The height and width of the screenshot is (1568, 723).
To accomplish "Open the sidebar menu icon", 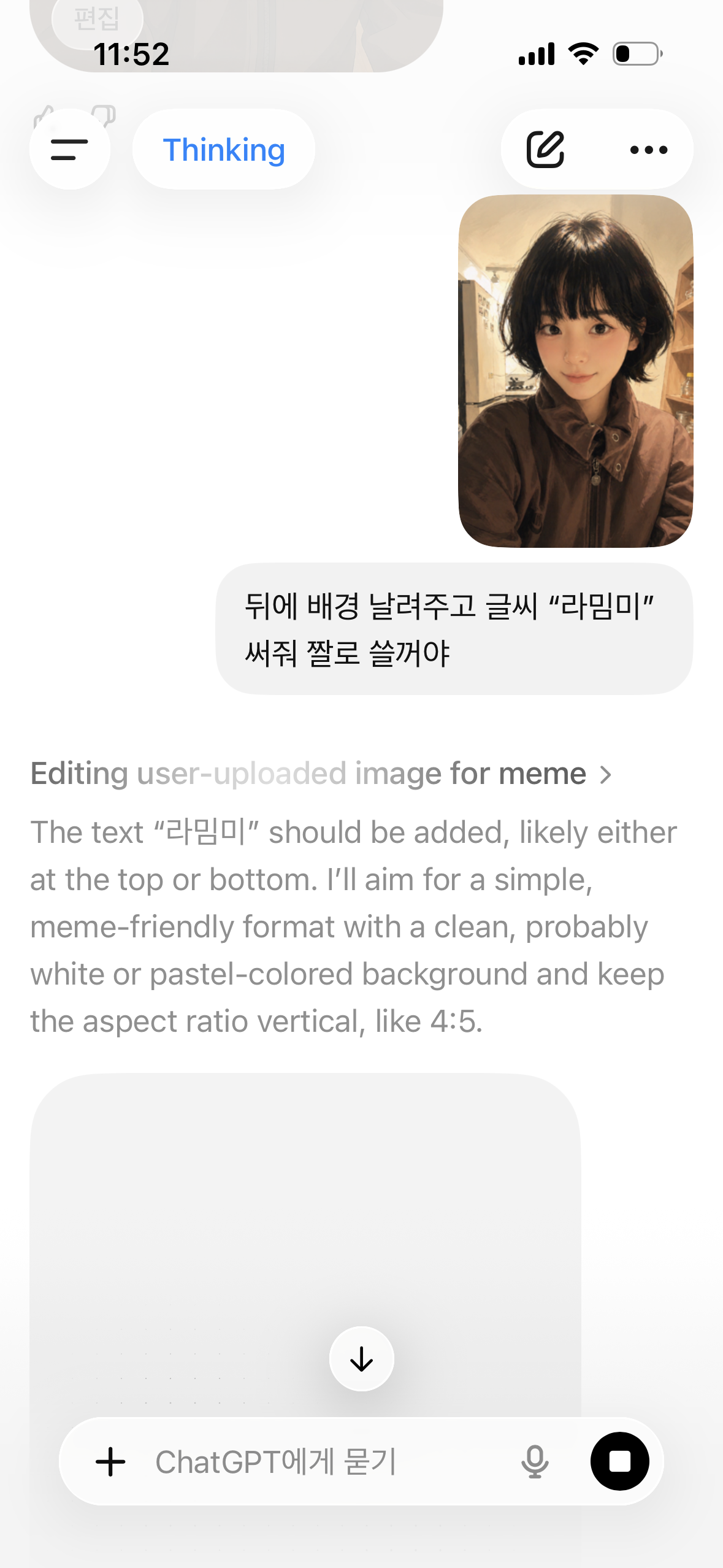I will click(69, 149).
